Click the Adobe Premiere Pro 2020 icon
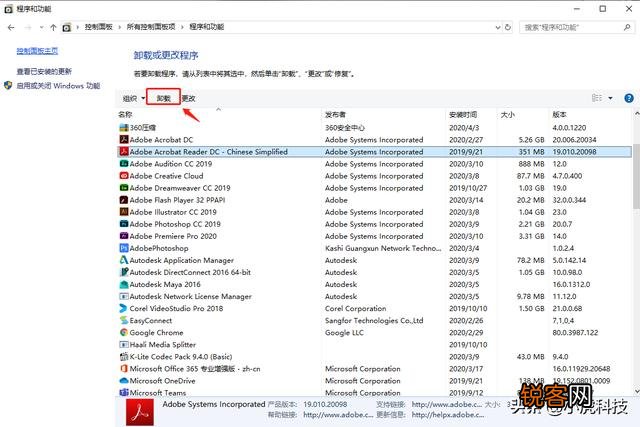The image size is (640, 427). point(124,236)
